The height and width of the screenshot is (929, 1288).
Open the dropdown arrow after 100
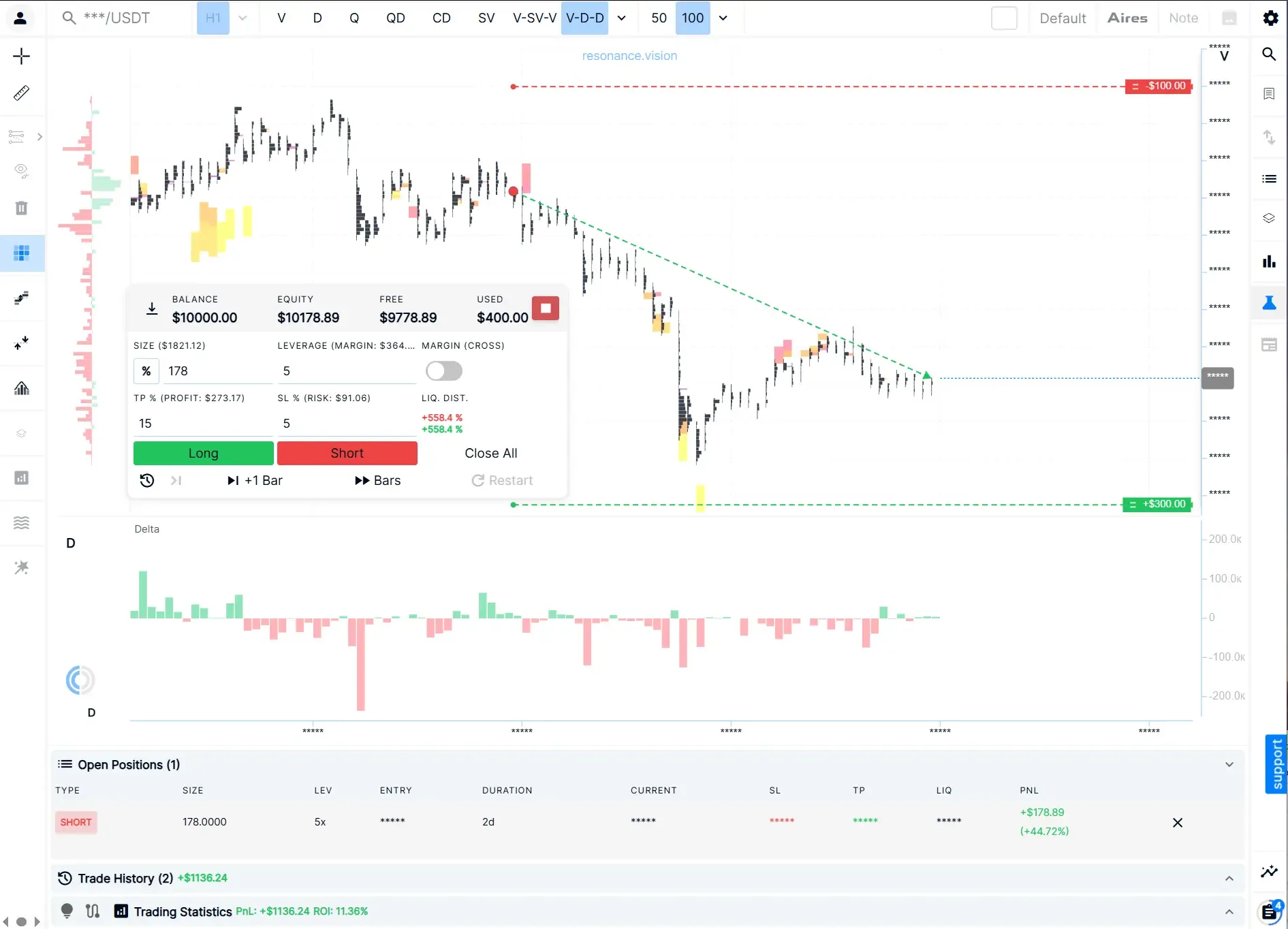click(x=723, y=18)
